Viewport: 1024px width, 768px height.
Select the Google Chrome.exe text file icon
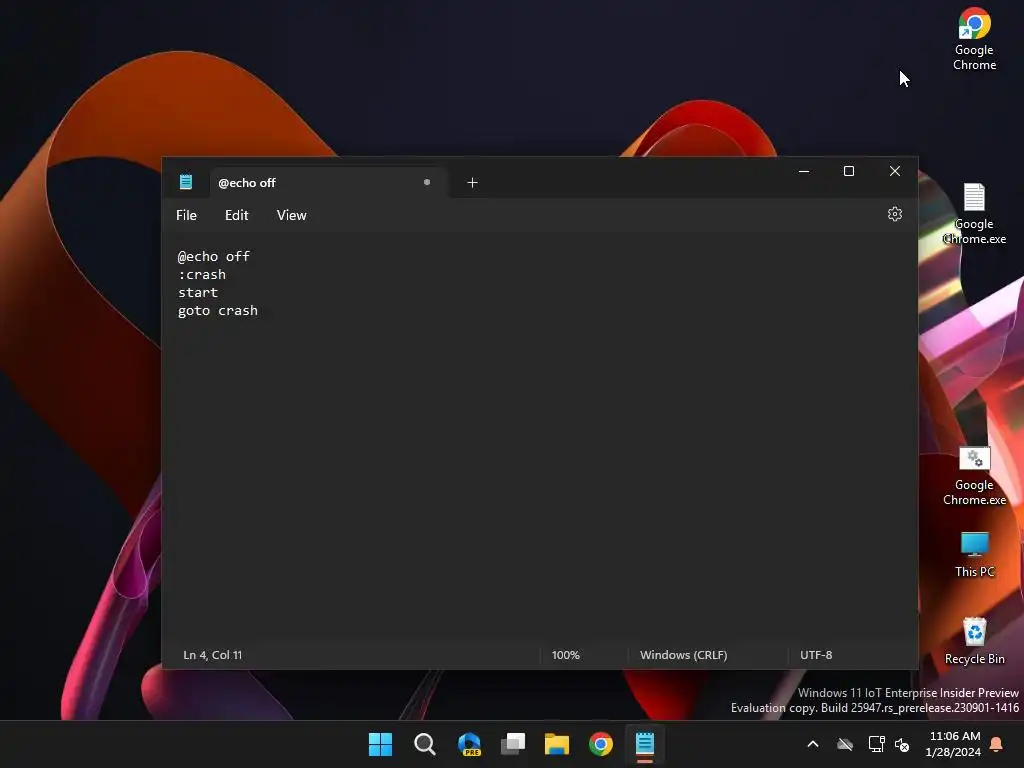[974, 214]
